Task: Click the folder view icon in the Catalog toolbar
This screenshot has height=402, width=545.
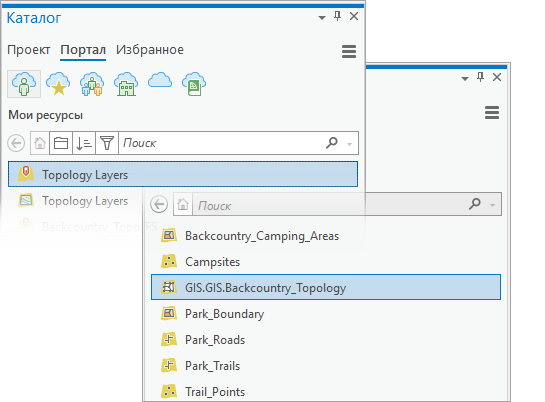Action: [61, 143]
